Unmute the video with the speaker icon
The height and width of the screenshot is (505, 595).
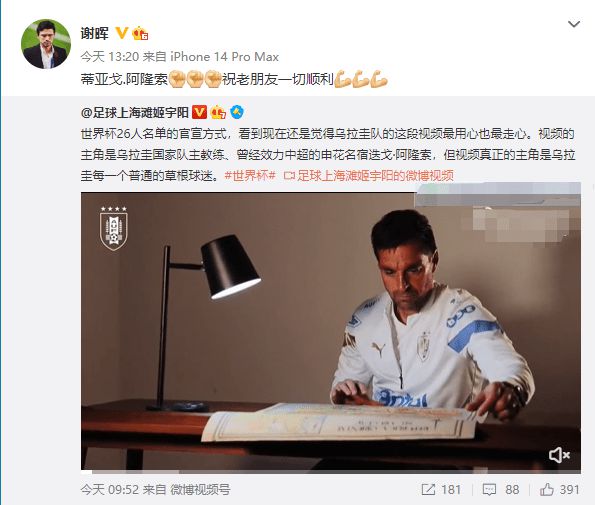tap(559, 455)
